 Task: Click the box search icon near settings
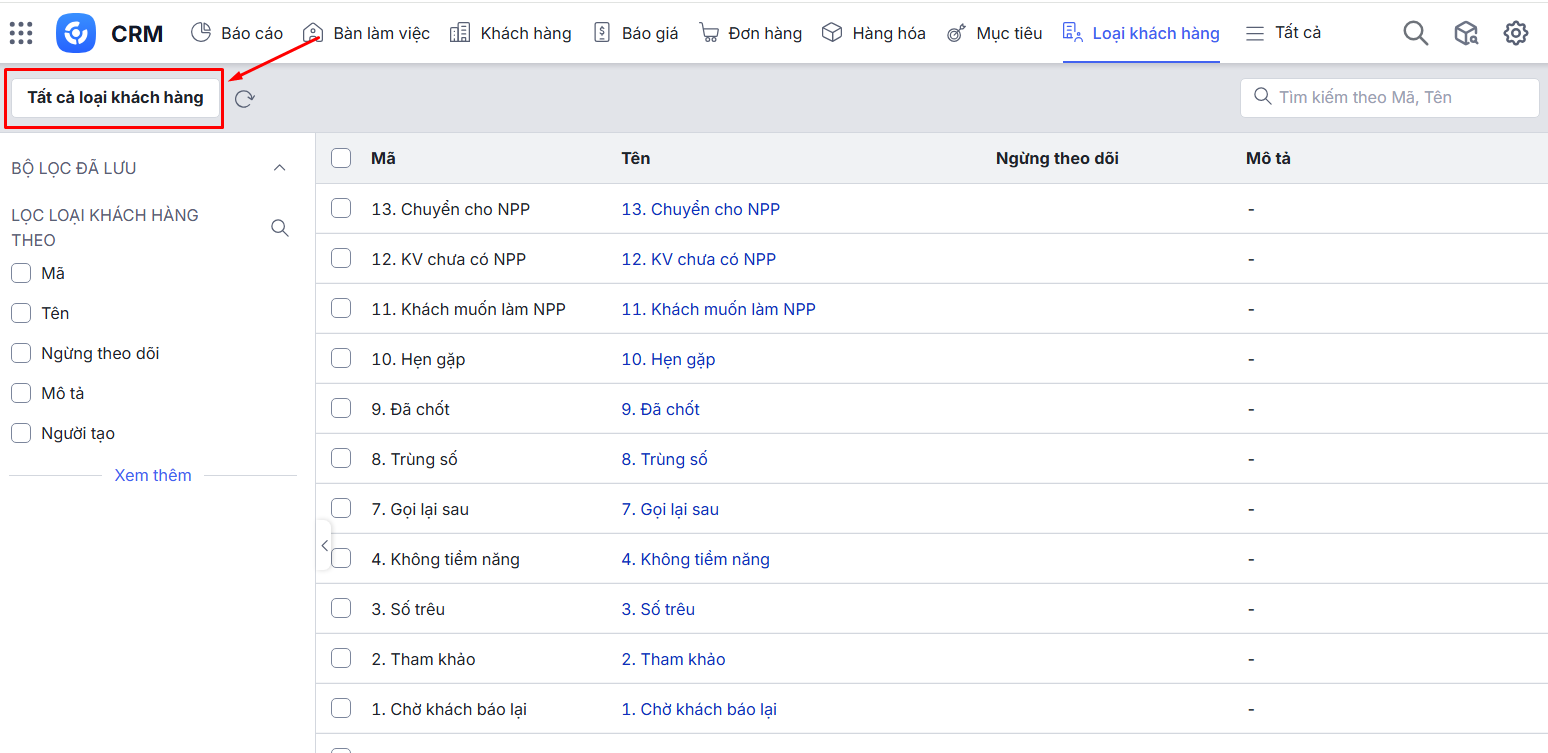[1465, 33]
